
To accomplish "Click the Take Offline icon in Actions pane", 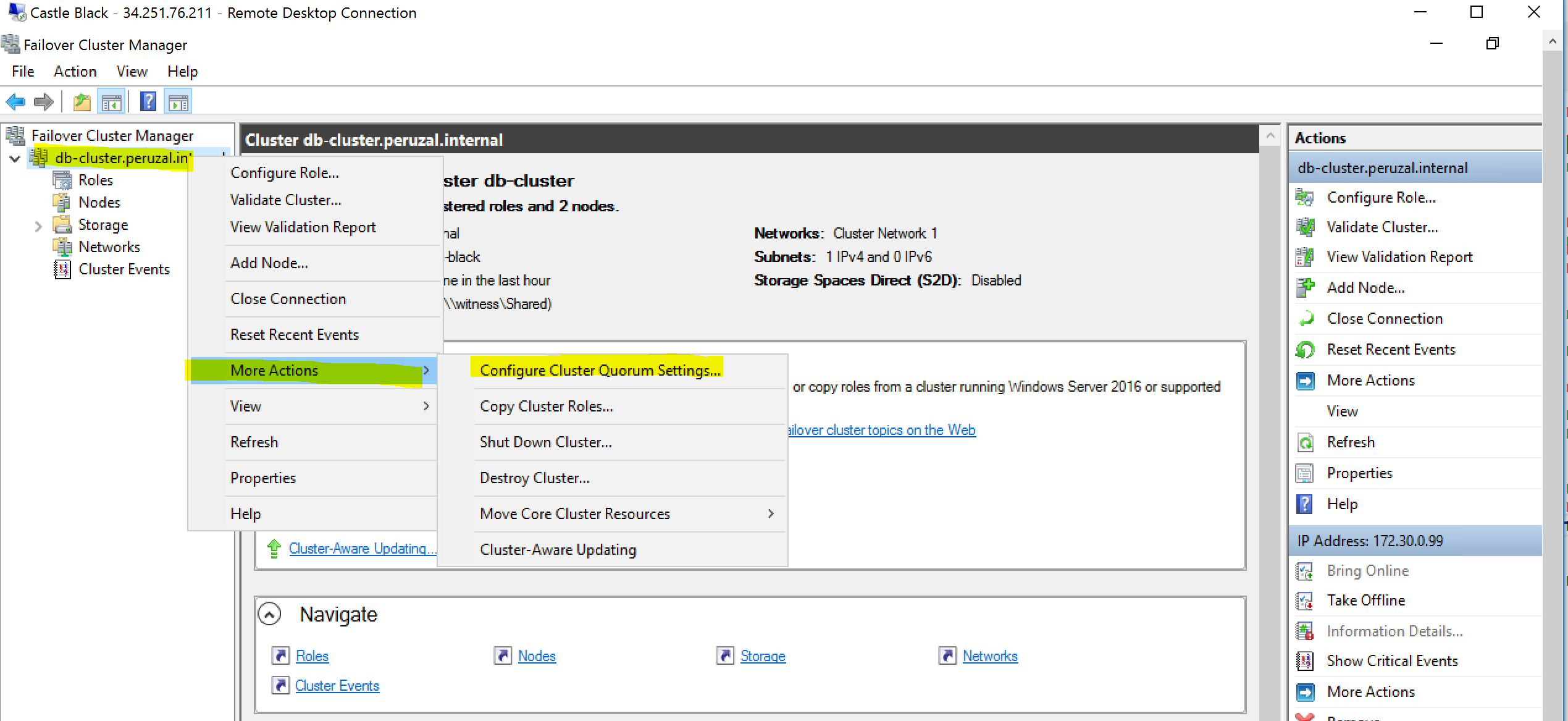I will click(1305, 601).
